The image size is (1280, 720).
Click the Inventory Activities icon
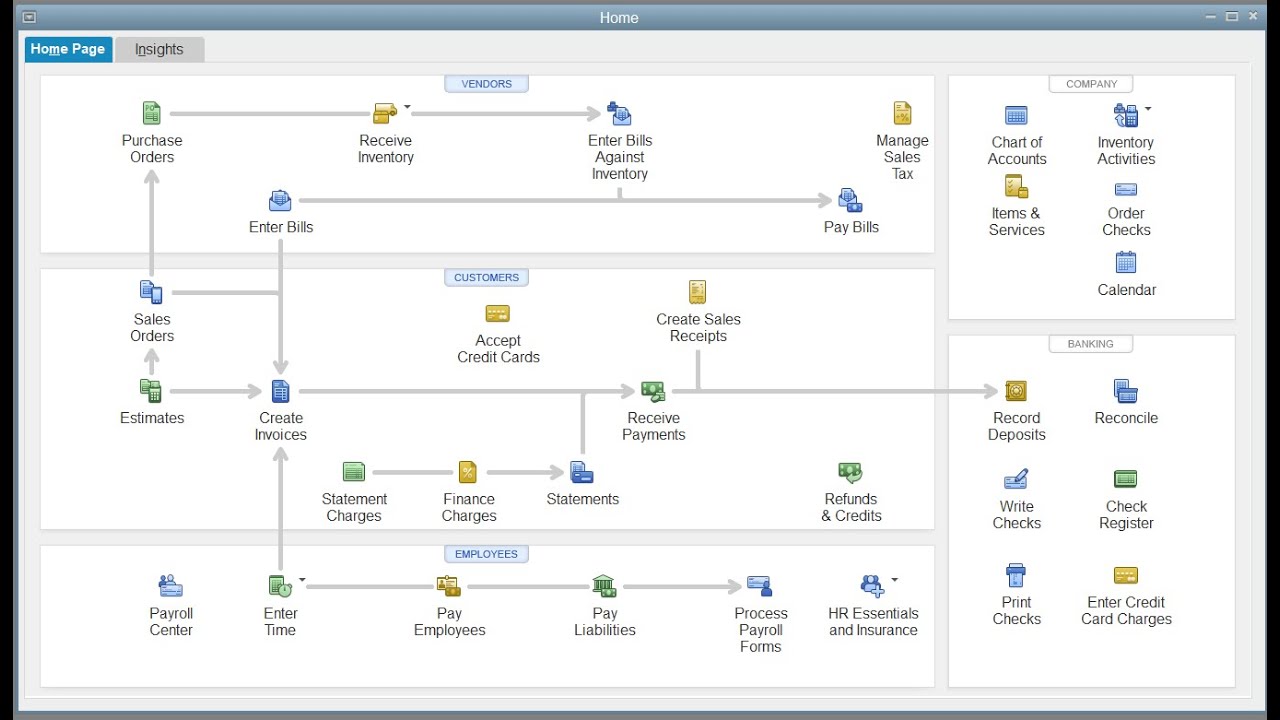tap(1126, 115)
